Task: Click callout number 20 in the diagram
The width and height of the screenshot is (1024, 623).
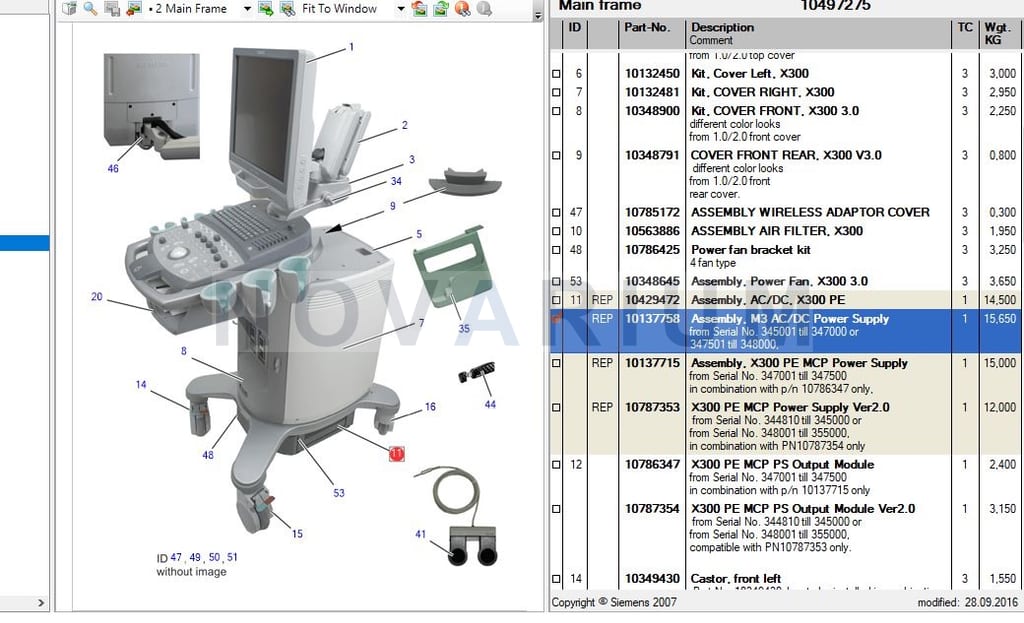Action: [97, 296]
